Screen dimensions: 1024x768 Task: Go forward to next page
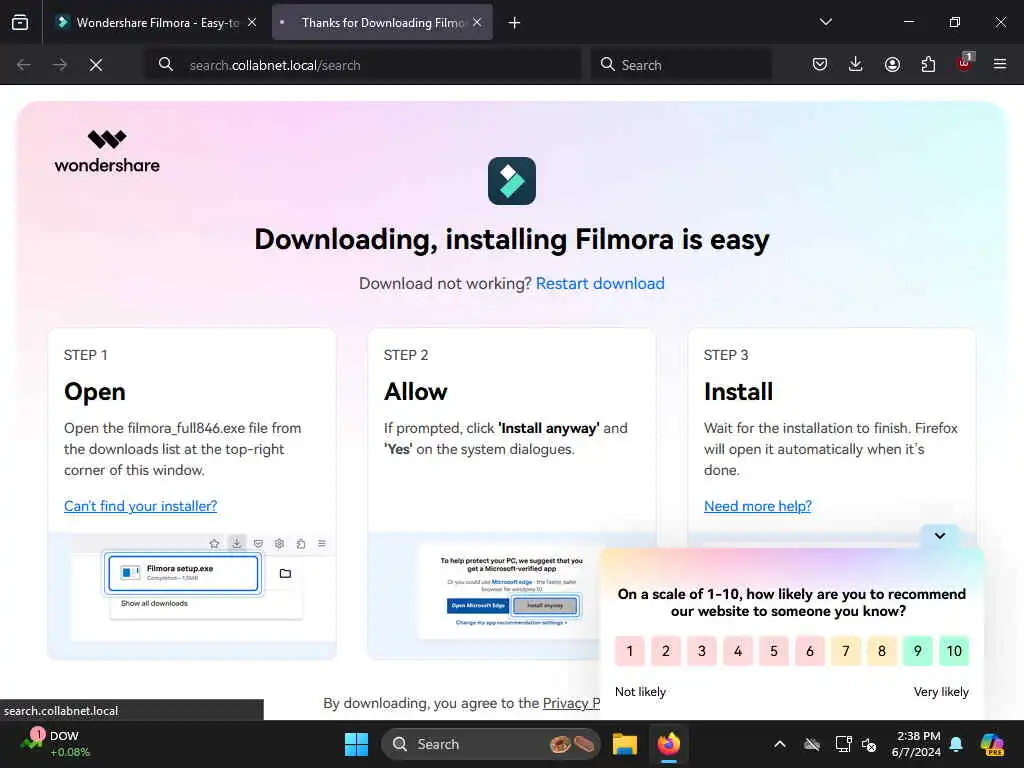59,65
